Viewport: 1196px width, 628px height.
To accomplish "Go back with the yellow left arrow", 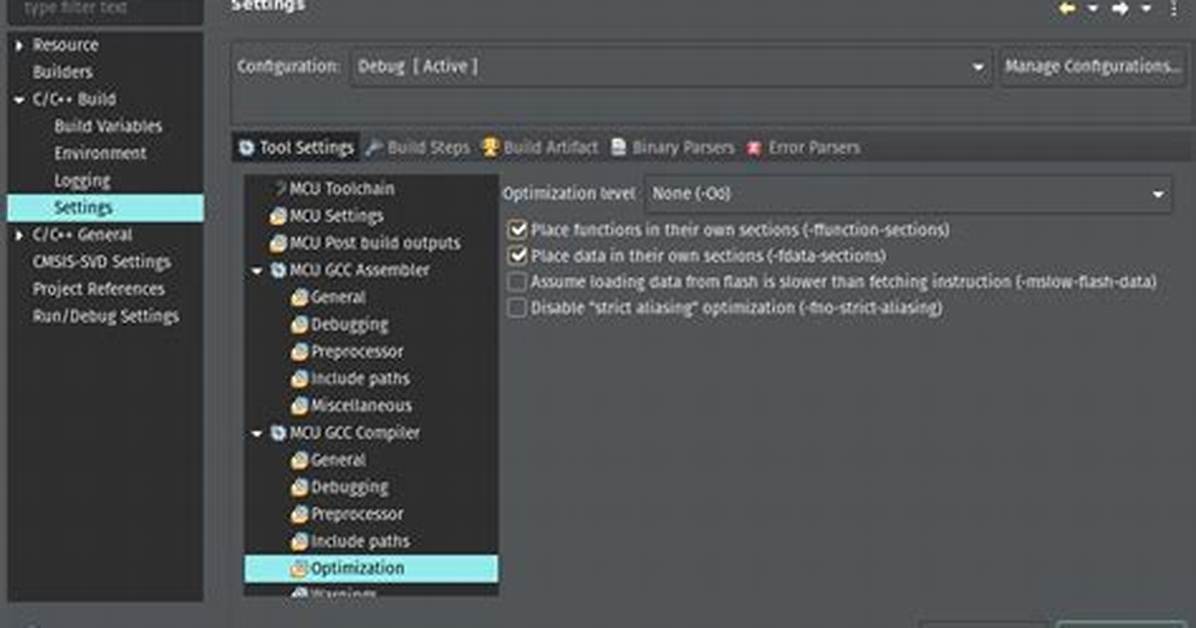I will tap(1067, 8).
